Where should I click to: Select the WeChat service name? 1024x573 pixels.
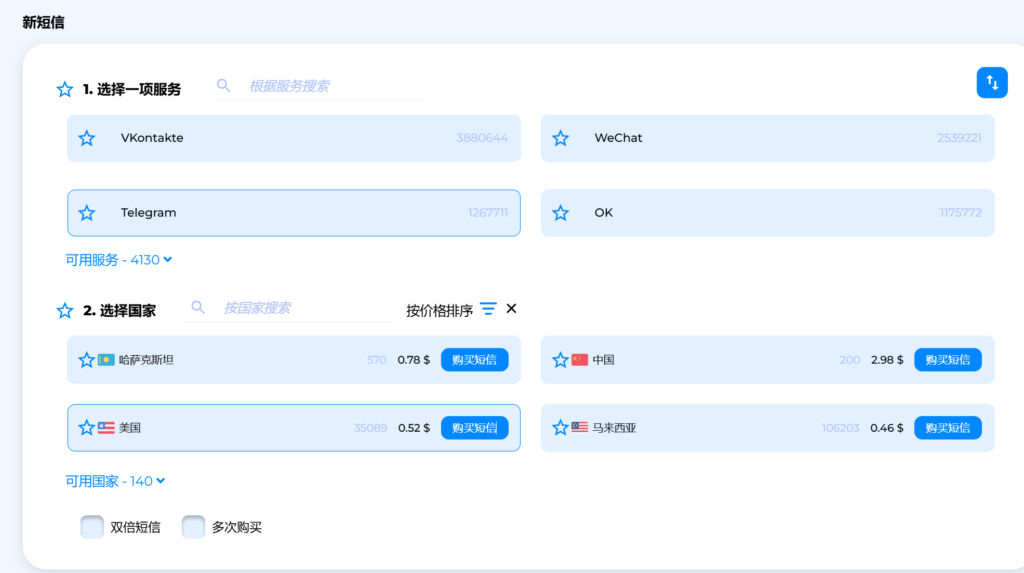point(618,138)
